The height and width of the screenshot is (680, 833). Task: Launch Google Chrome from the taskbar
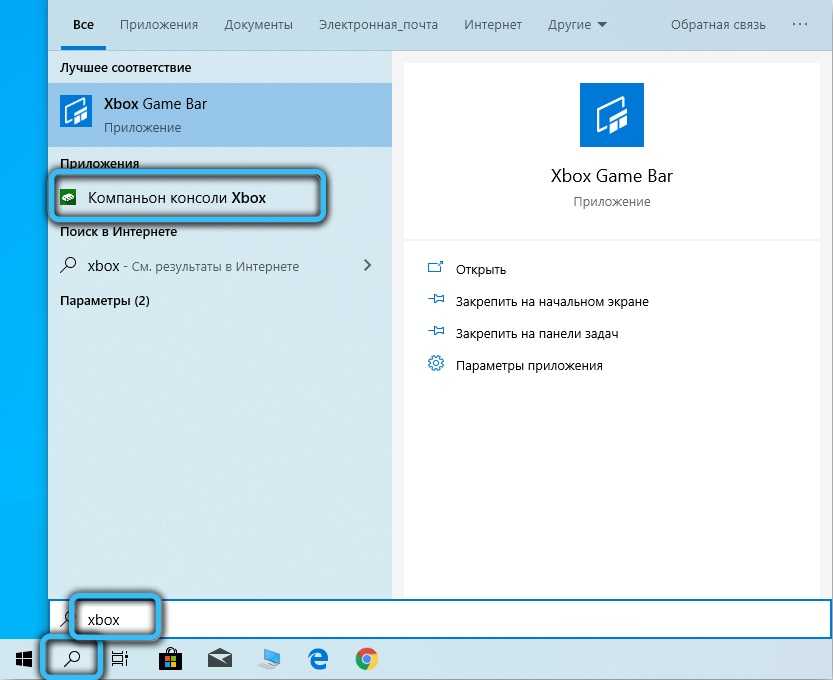(367, 659)
